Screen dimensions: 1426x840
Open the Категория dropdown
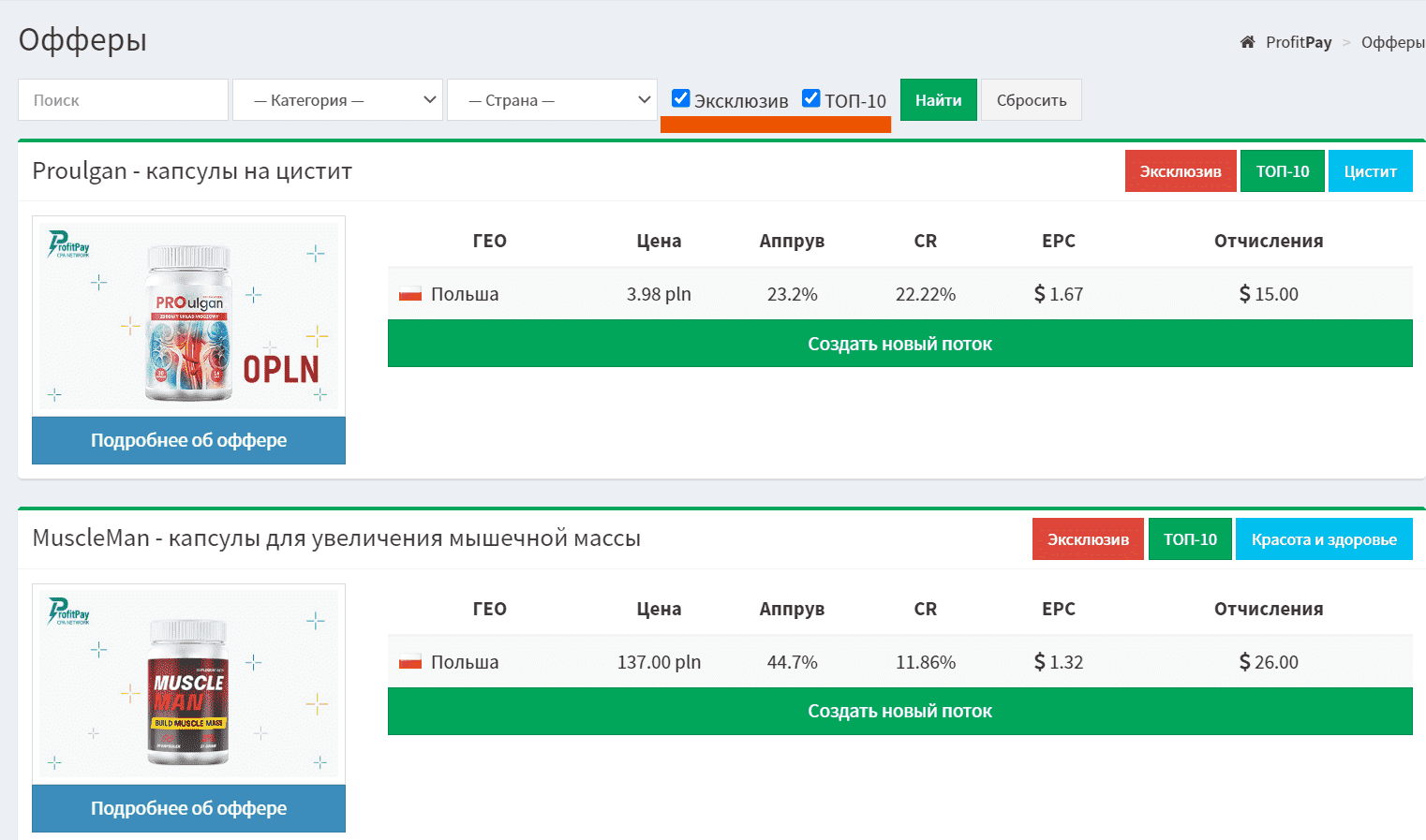click(337, 100)
